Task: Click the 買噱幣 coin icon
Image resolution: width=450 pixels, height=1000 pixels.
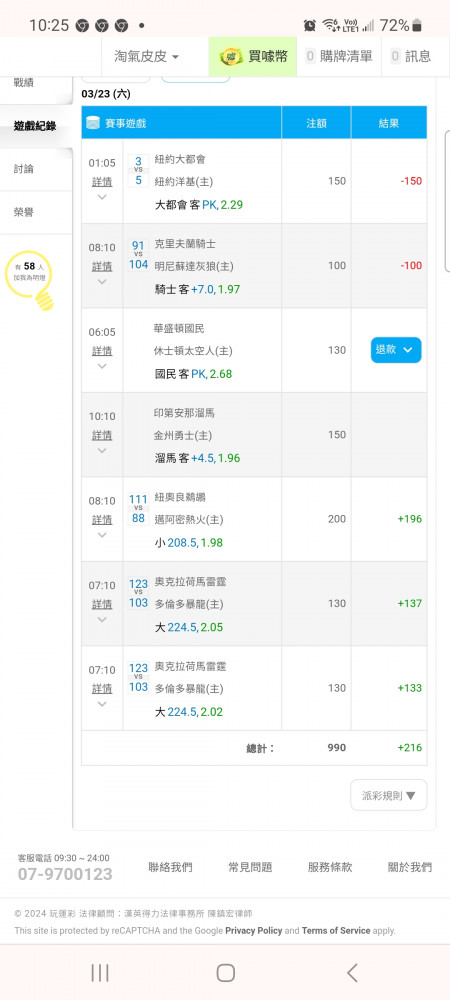Action: point(231,57)
